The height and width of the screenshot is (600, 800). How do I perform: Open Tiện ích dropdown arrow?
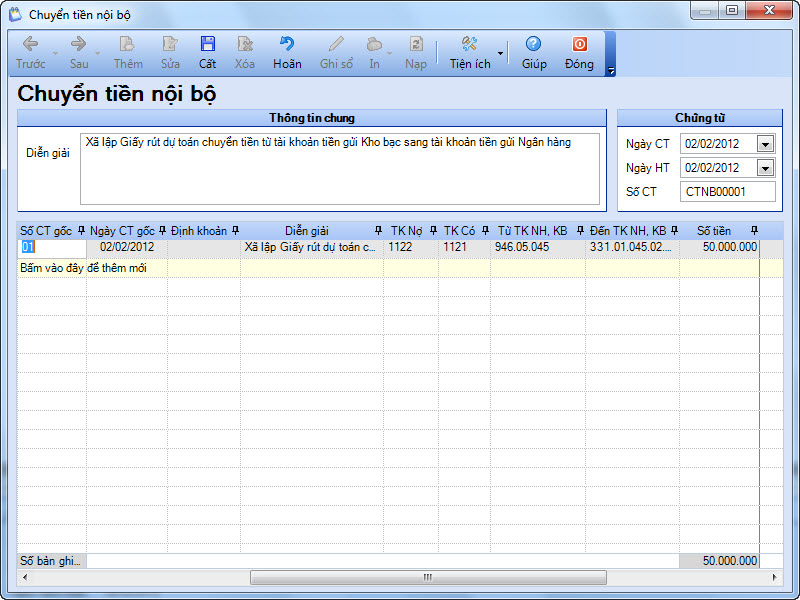coord(500,53)
